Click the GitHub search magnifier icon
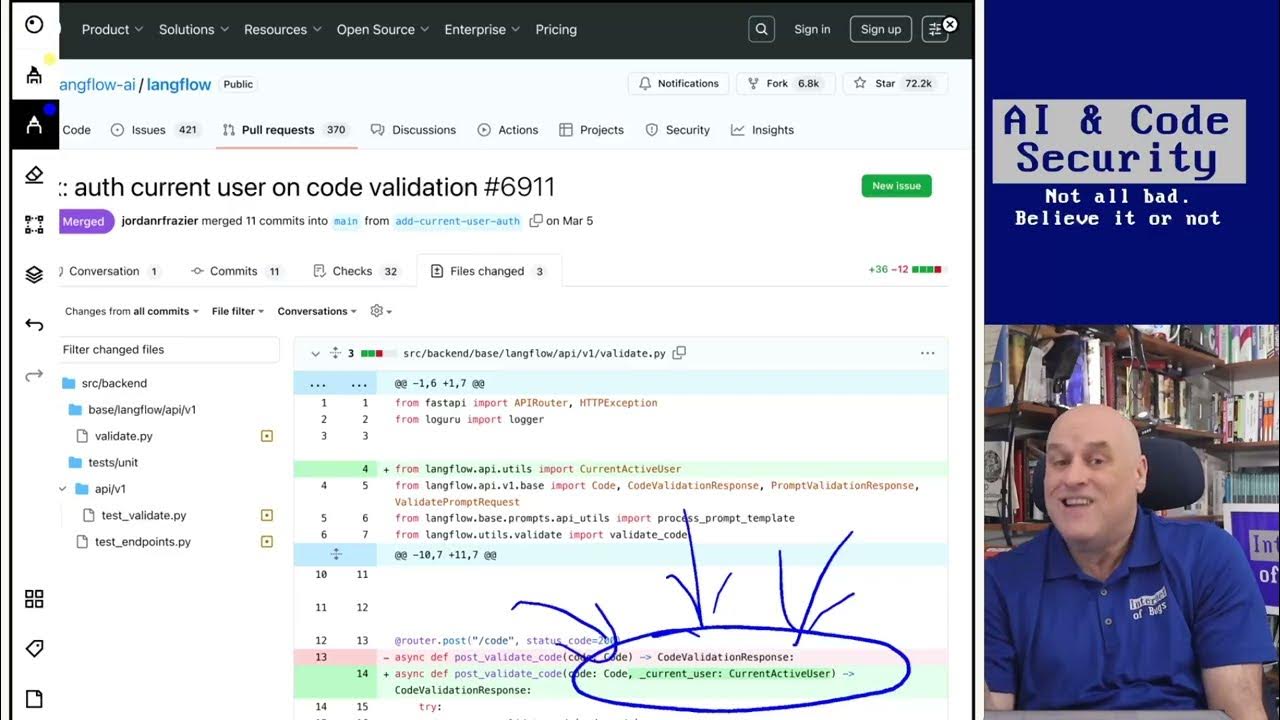The image size is (1280, 720). click(x=761, y=29)
